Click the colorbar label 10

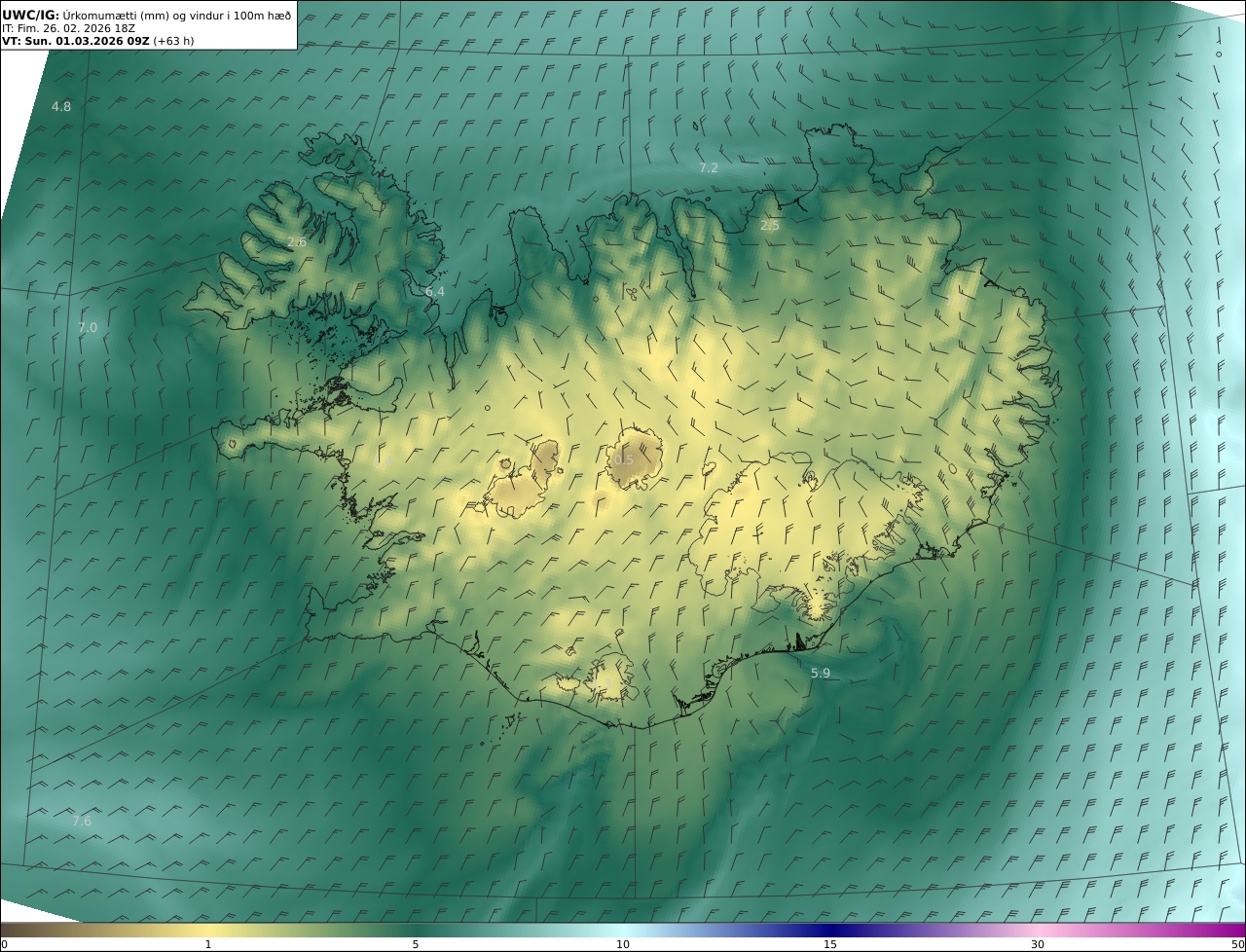pos(623,944)
